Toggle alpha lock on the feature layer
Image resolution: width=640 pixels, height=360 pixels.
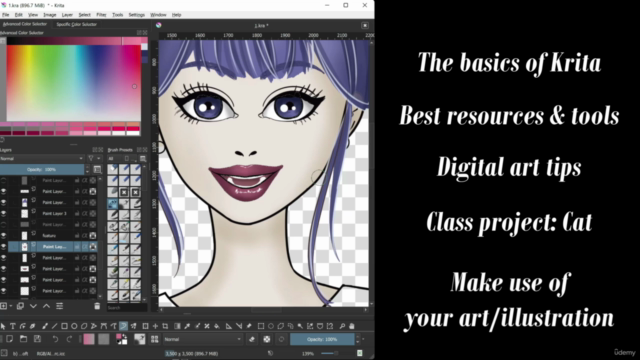(x=93, y=236)
